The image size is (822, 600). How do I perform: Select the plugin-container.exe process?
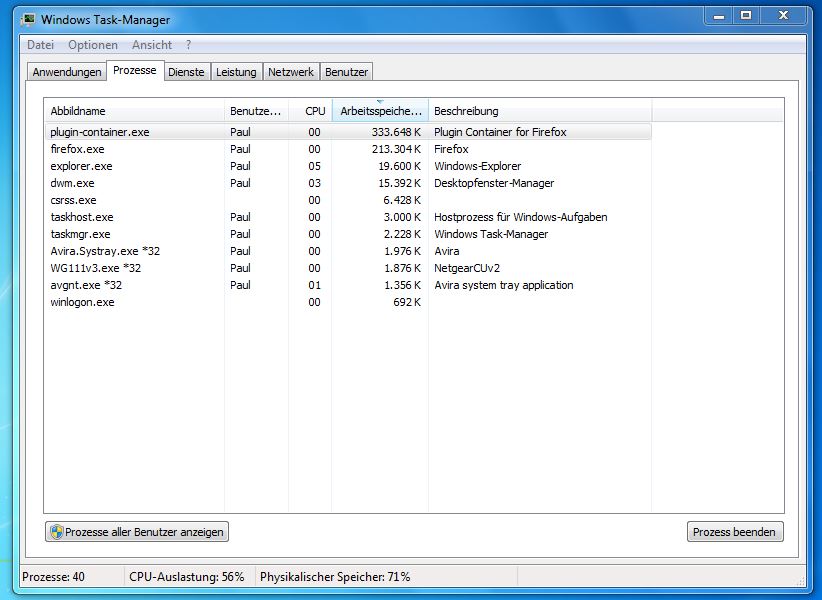tap(348, 132)
